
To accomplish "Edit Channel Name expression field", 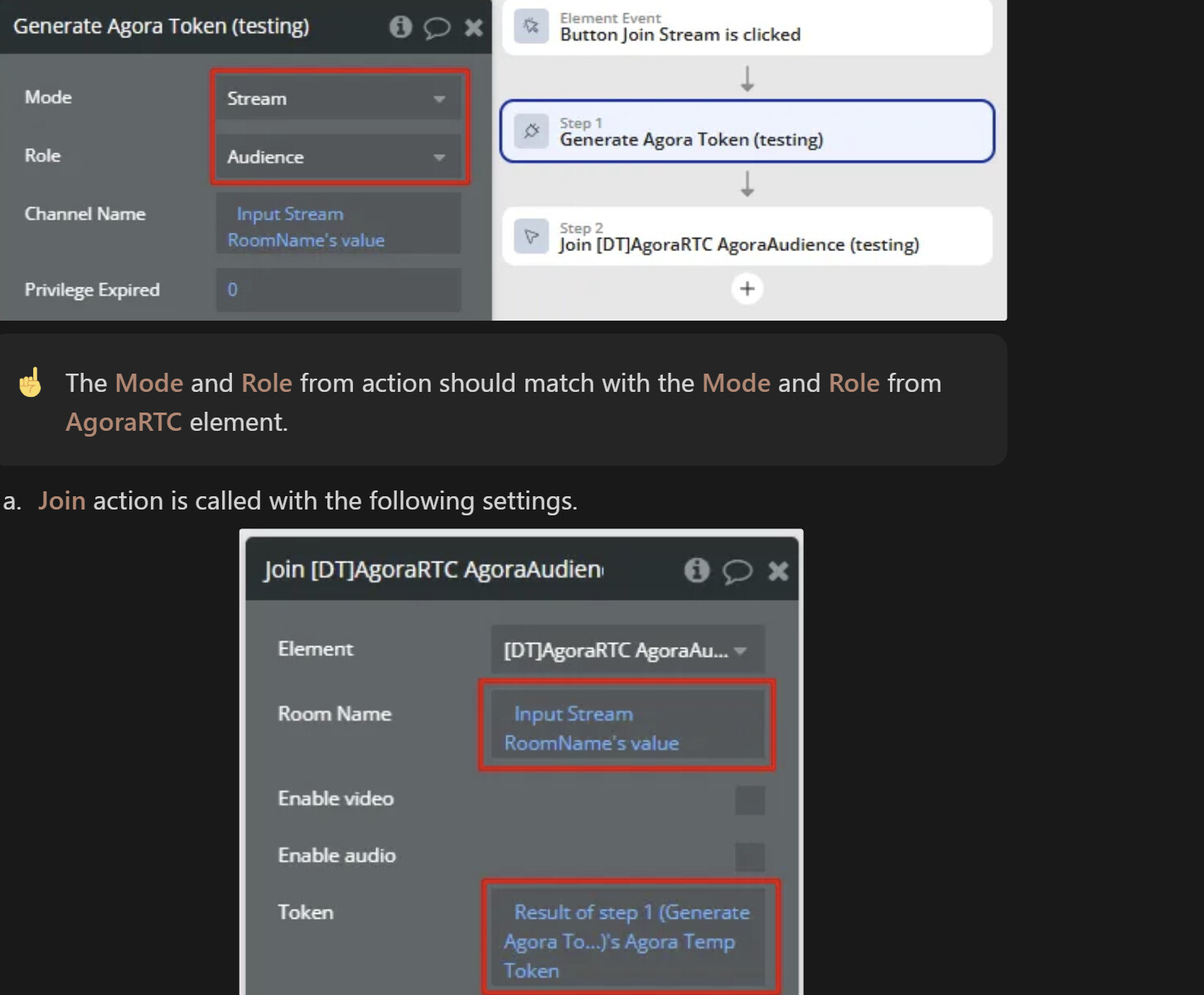I will 338,224.
